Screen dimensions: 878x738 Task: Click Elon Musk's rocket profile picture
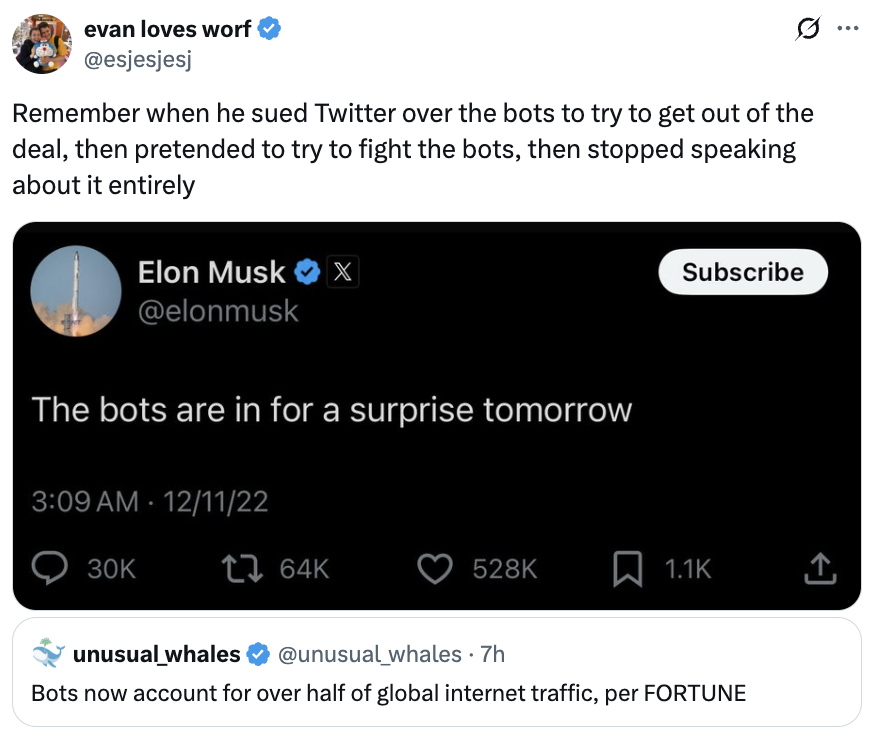click(x=76, y=291)
